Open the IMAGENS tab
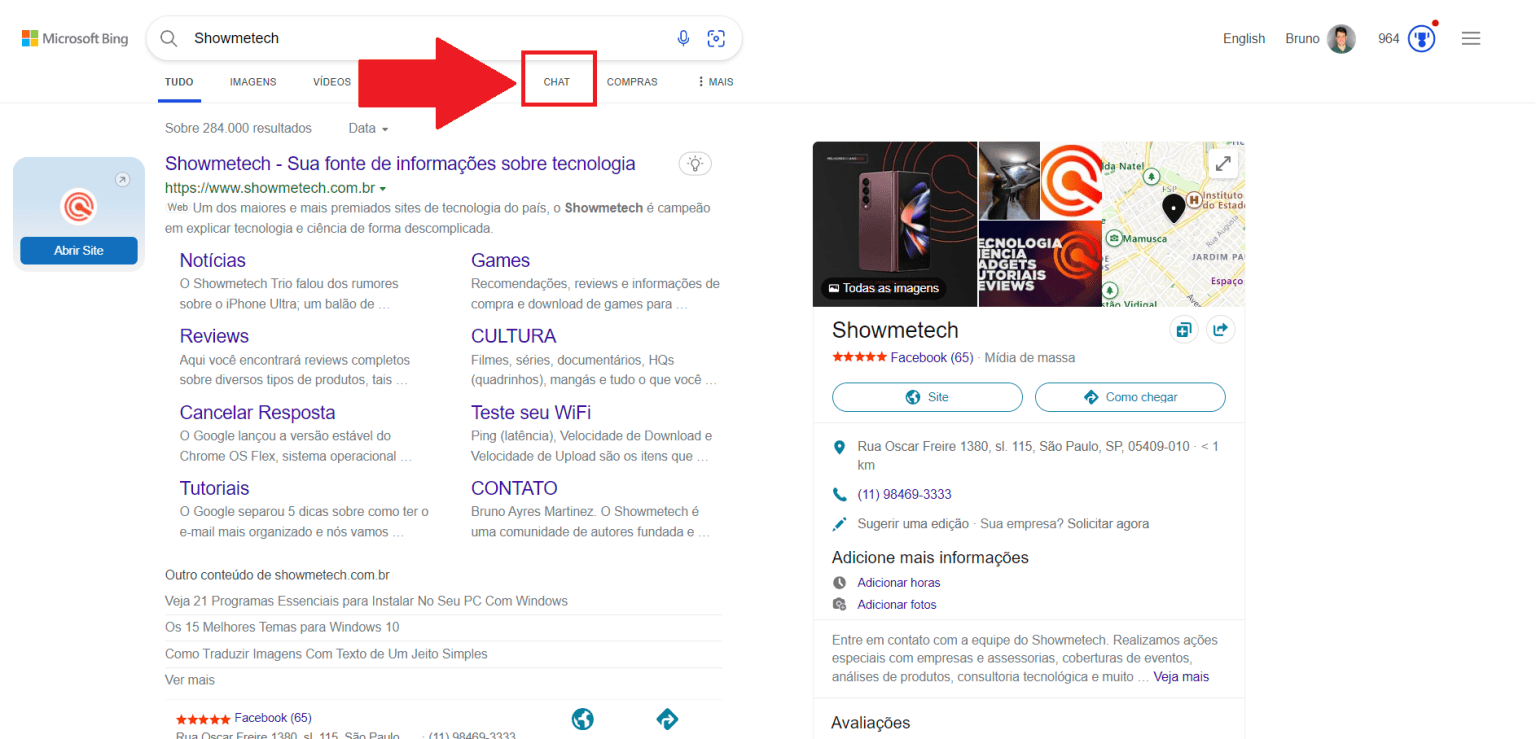The width and height of the screenshot is (1536, 739). [x=252, y=81]
